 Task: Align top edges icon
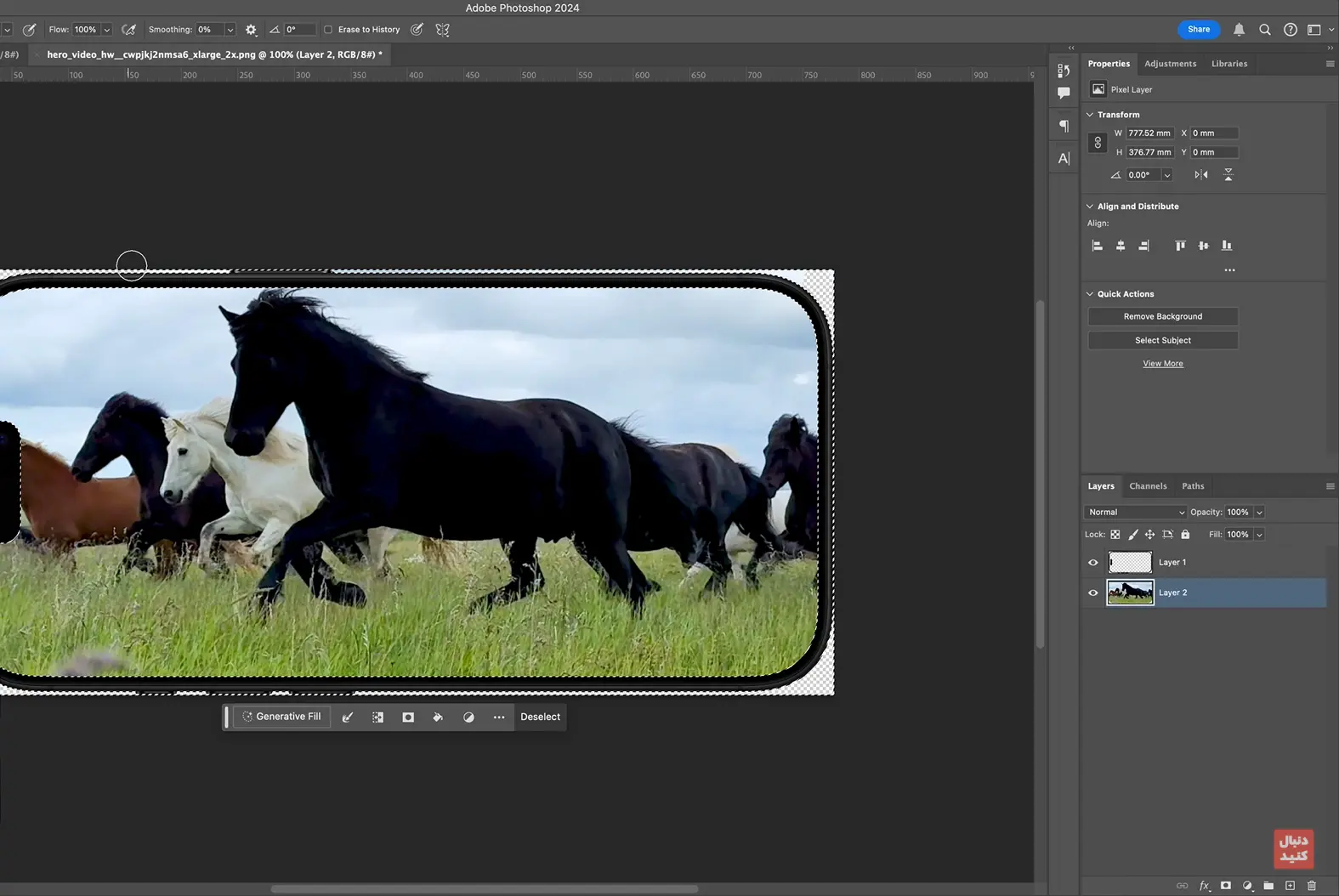pos(1180,246)
